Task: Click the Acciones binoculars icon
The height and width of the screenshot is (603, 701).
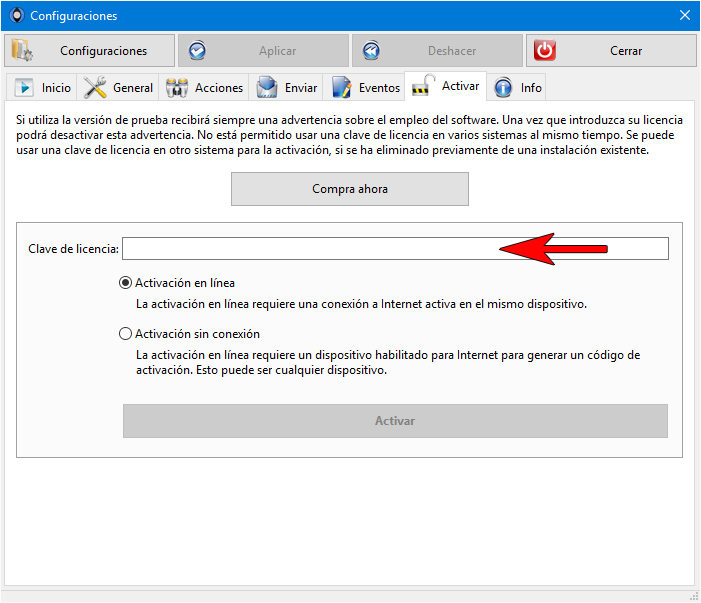Action: [x=177, y=88]
